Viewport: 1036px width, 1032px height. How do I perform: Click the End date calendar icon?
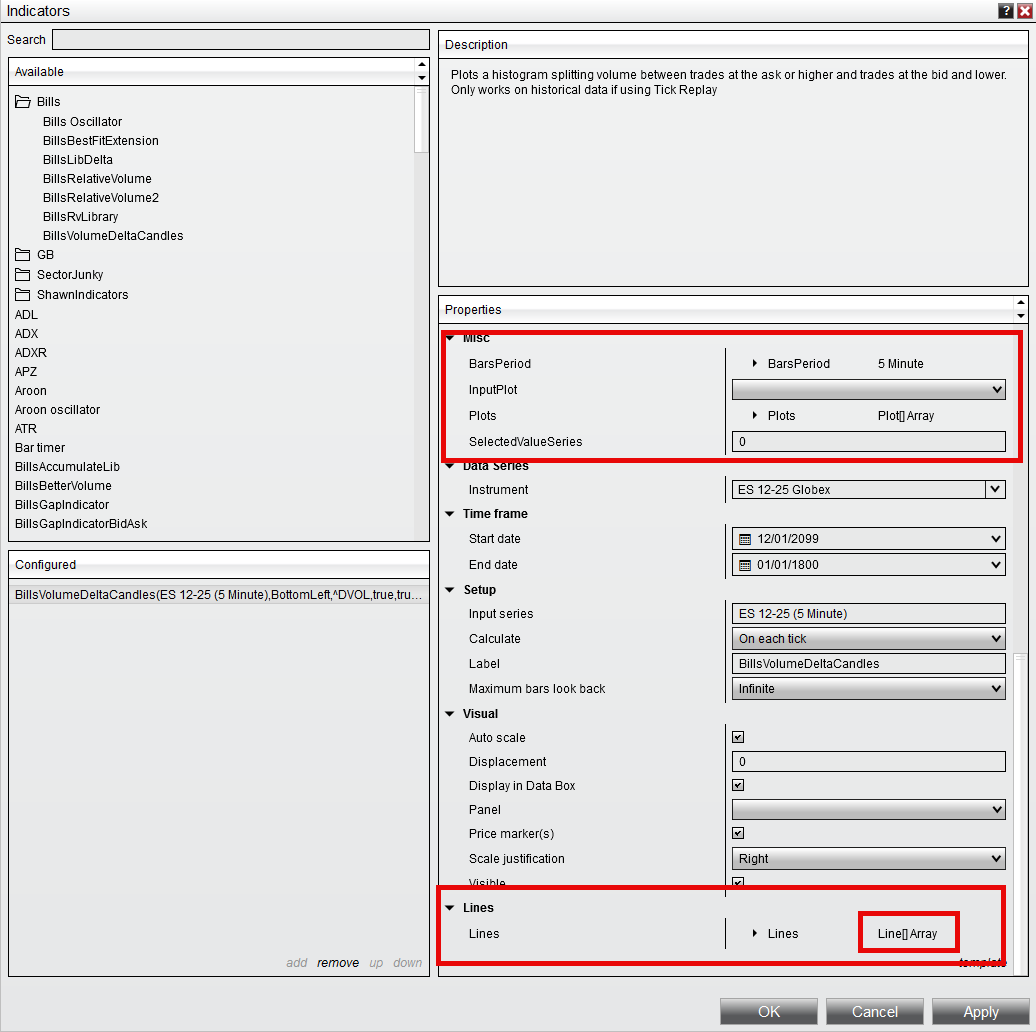(744, 565)
